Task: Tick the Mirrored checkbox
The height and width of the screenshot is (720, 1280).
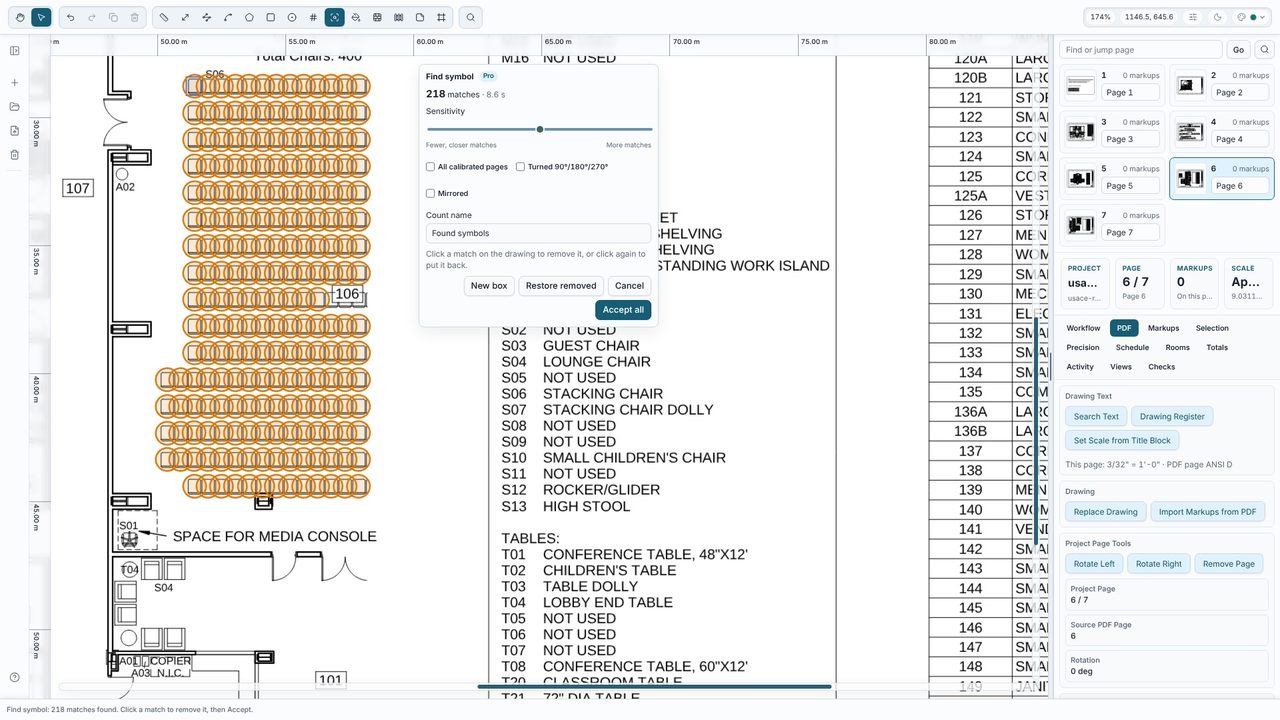Action: 430,193
